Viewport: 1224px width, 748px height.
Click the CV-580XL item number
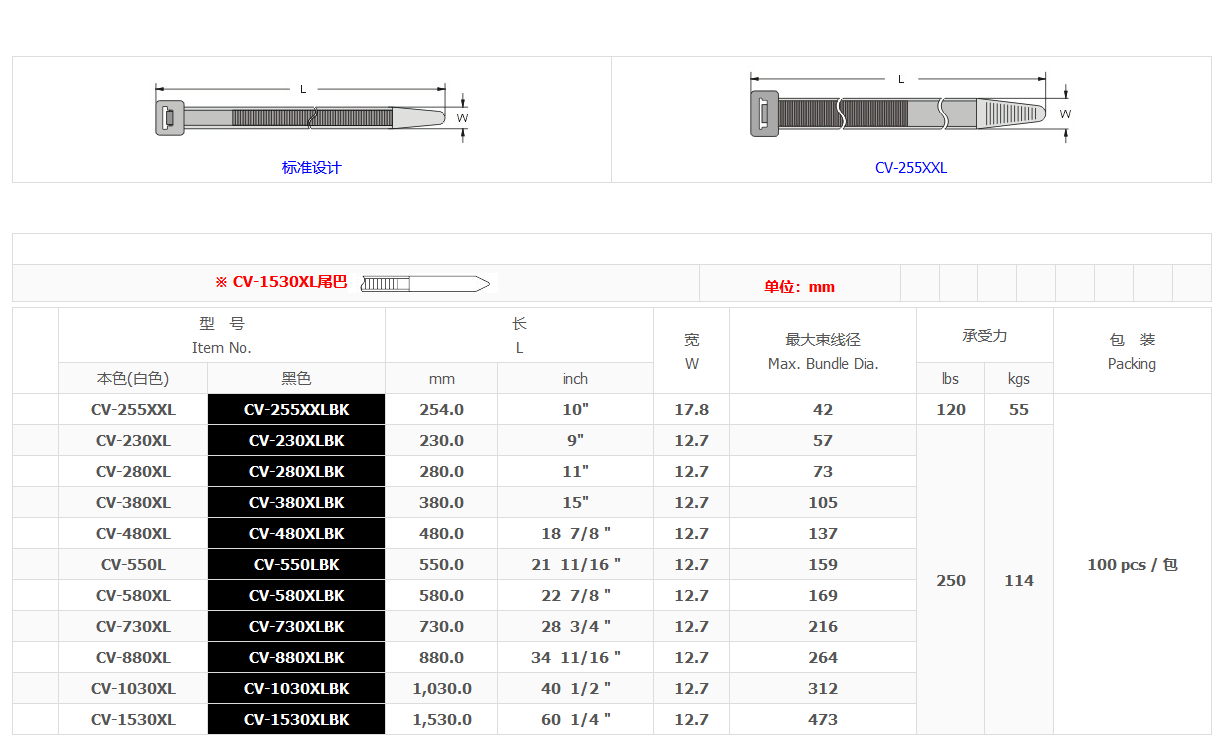(x=133, y=595)
